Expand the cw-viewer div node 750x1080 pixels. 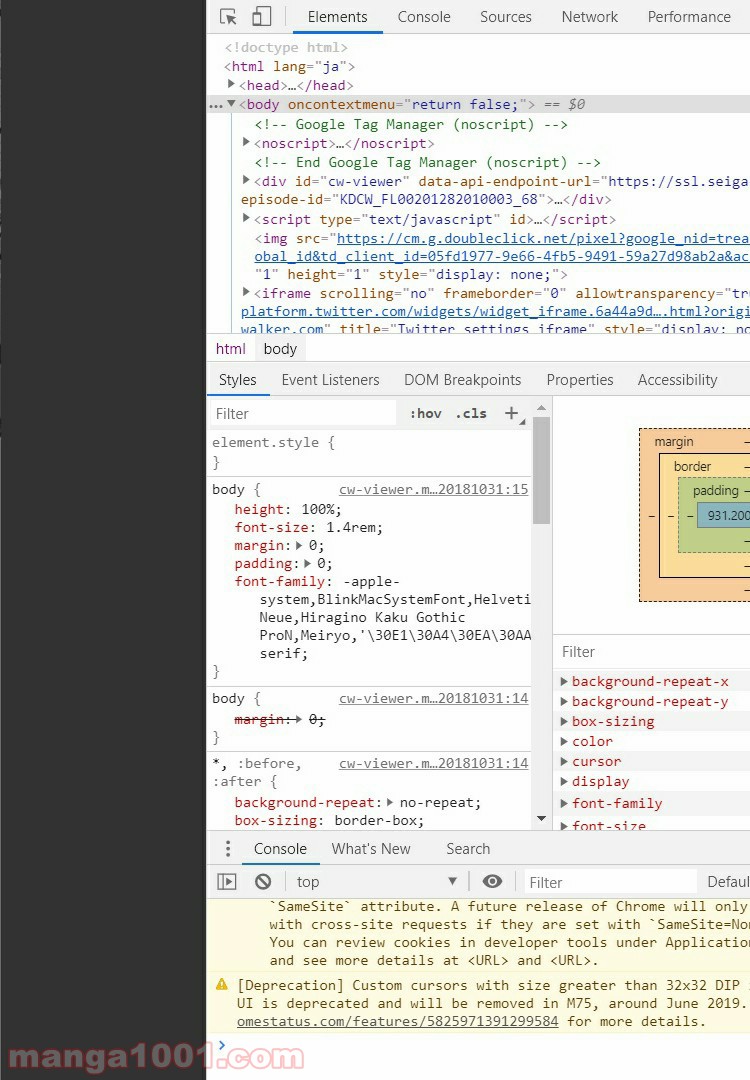coord(246,180)
